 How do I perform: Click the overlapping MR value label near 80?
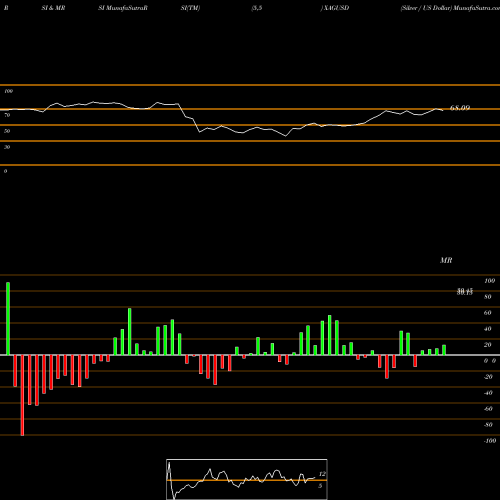pos(465,292)
